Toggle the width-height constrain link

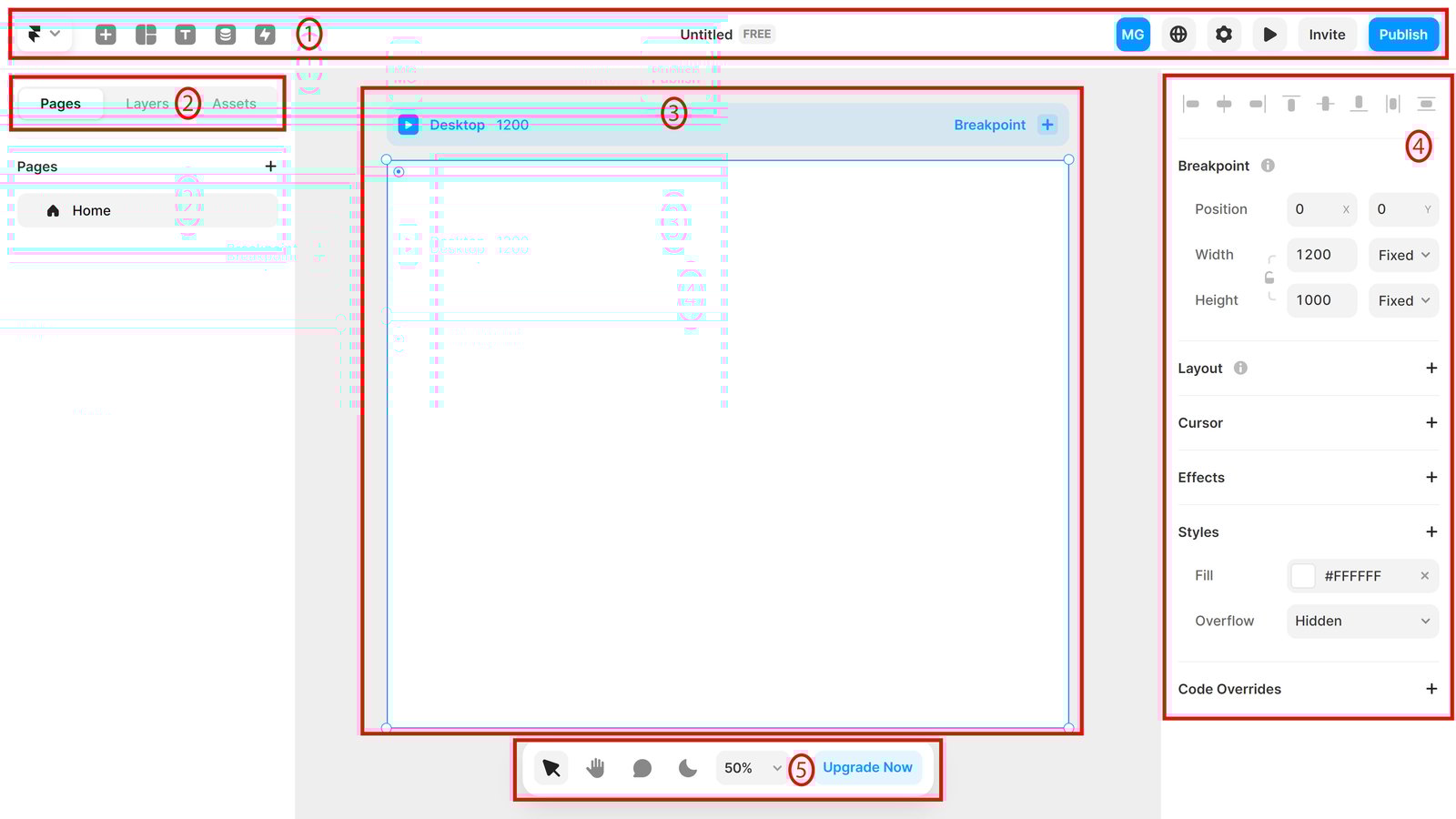point(1269,278)
